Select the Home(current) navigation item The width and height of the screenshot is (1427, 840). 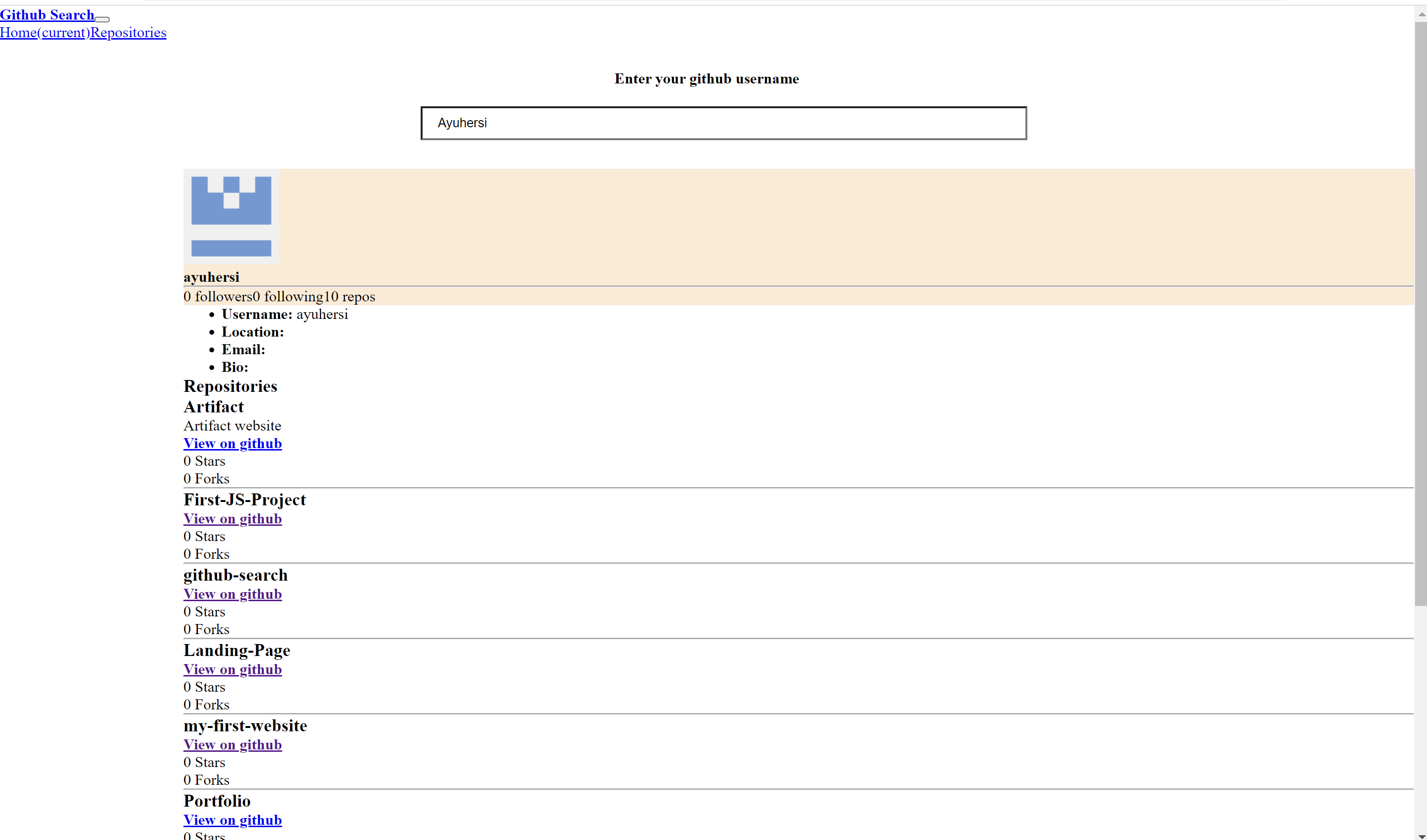45,33
